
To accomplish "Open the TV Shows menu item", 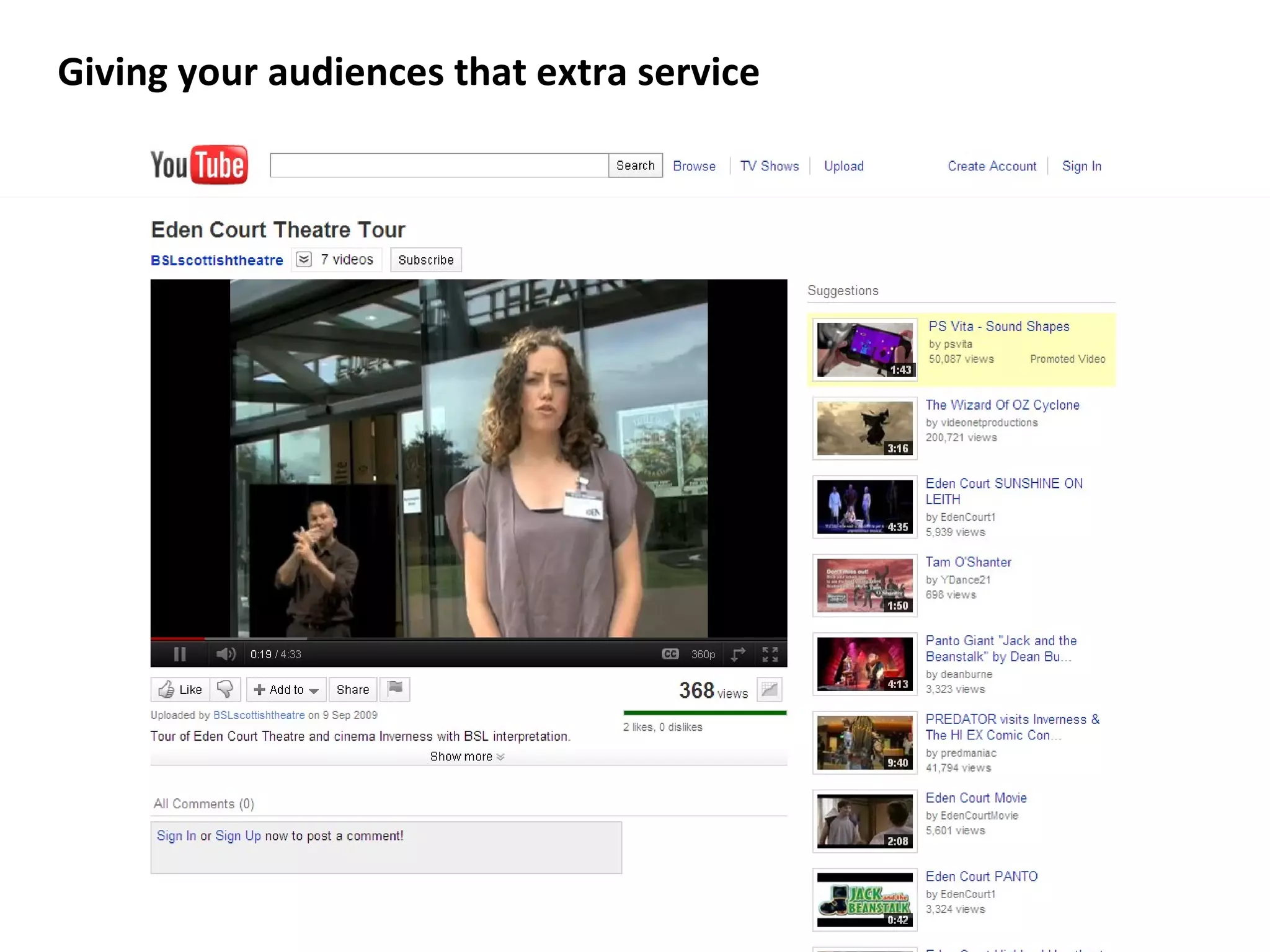I will [x=770, y=166].
